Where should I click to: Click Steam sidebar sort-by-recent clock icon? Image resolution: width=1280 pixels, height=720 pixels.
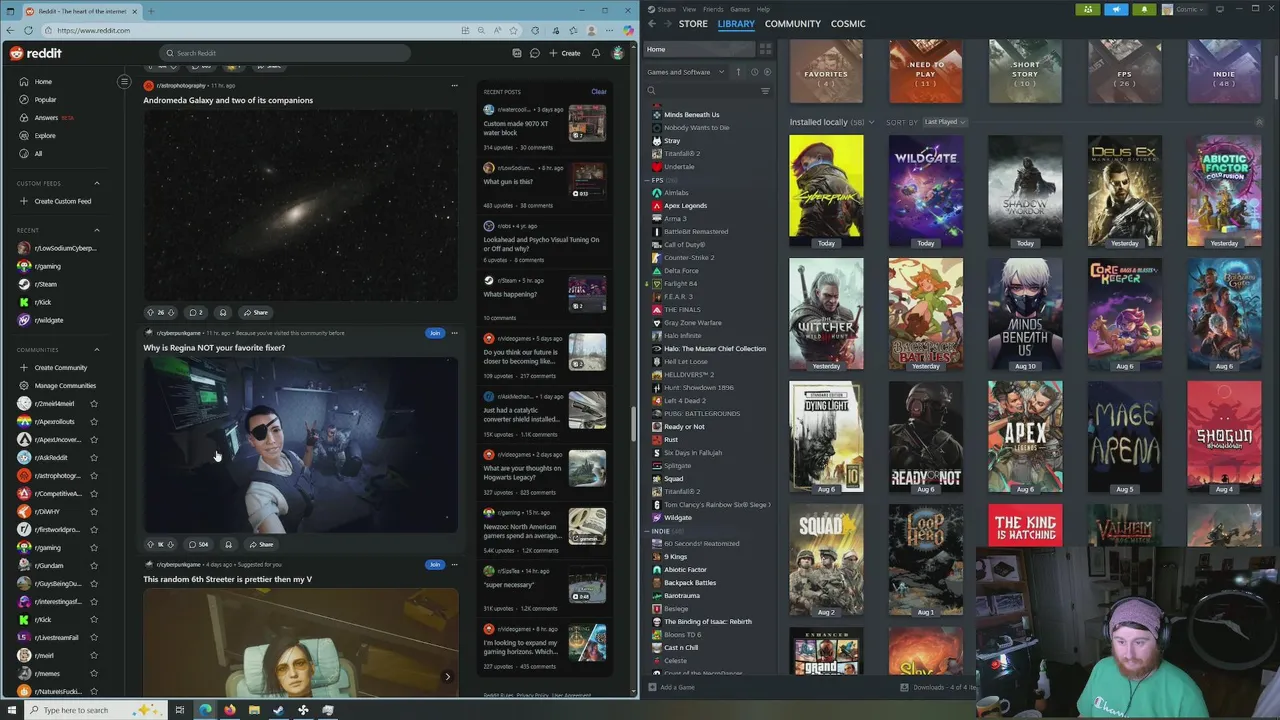tap(754, 72)
